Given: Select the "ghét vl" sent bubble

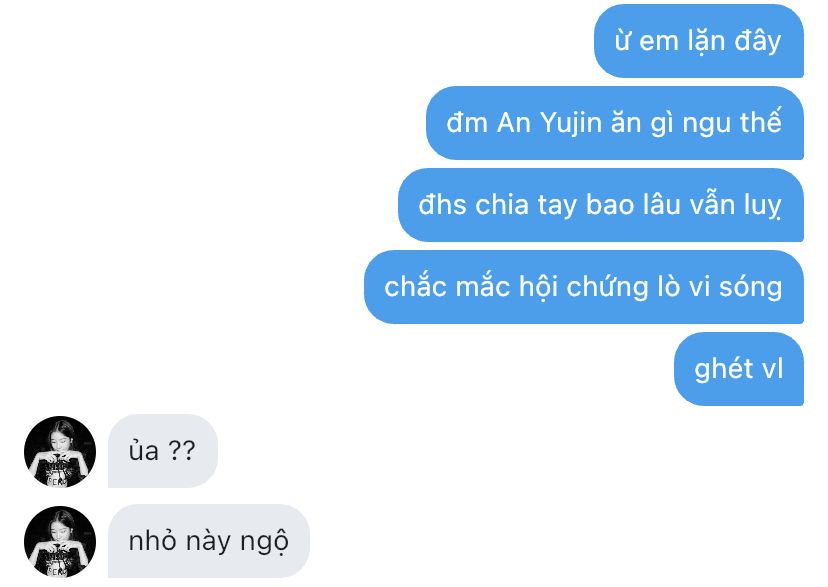Looking at the screenshot, I should pyautogui.click(x=739, y=368).
